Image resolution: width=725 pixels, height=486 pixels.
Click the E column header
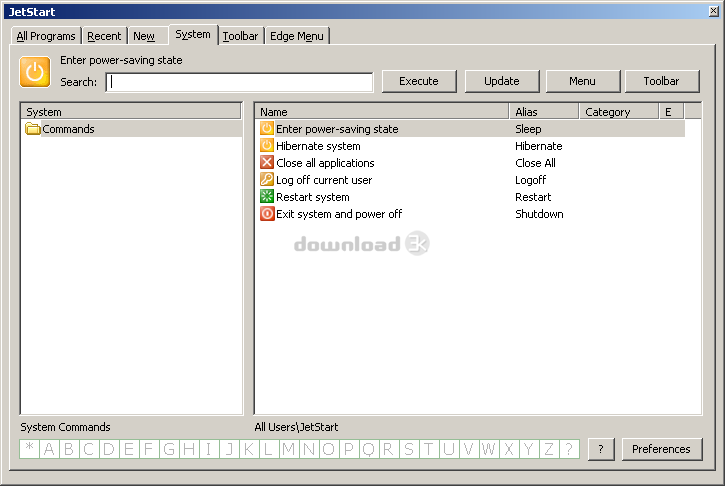point(672,112)
